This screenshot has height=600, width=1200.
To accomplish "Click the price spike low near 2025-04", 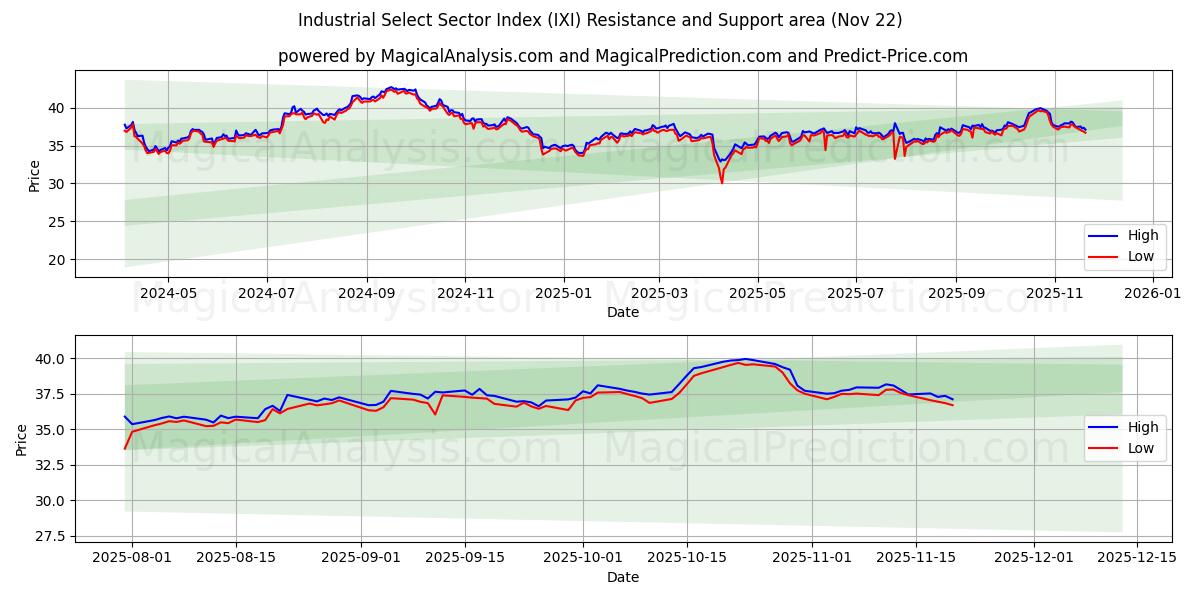I will 722,181.
